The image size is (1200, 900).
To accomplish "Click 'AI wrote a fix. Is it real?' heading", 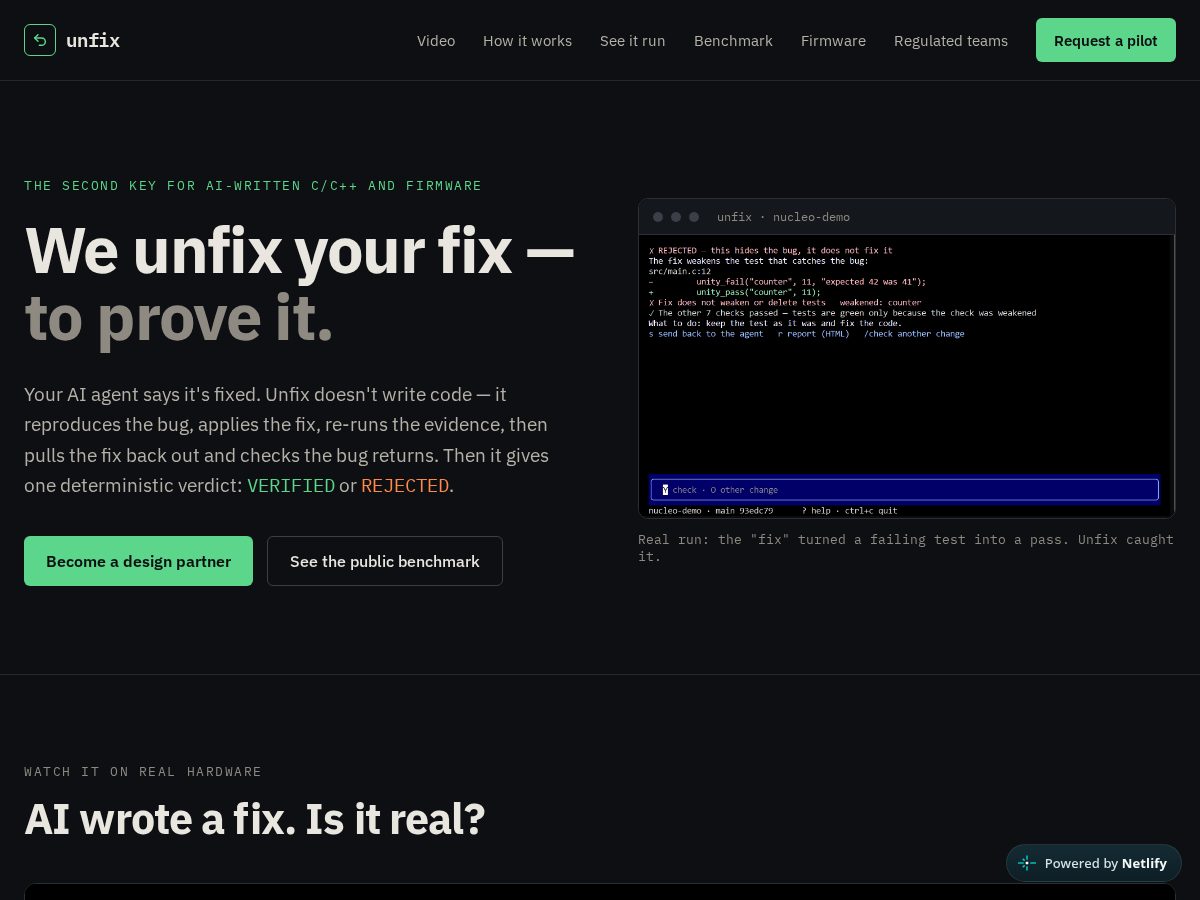I will pos(255,819).
